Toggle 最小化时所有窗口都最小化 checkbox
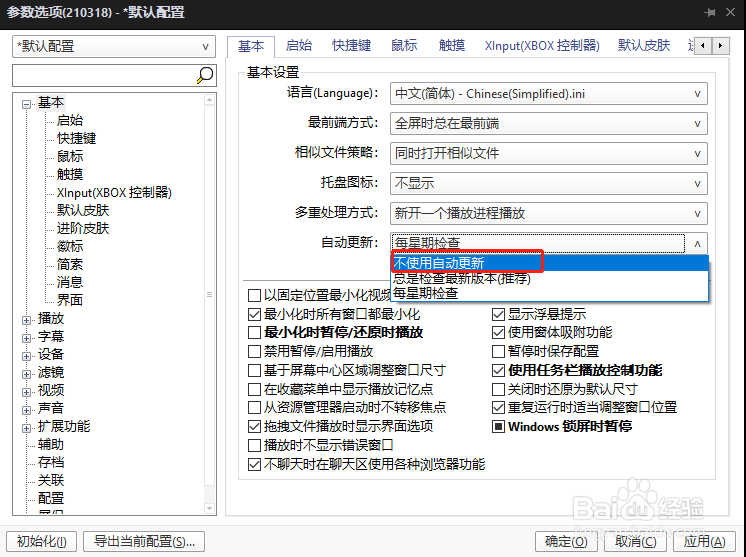The width and height of the screenshot is (746, 557). click(x=255, y=314)
